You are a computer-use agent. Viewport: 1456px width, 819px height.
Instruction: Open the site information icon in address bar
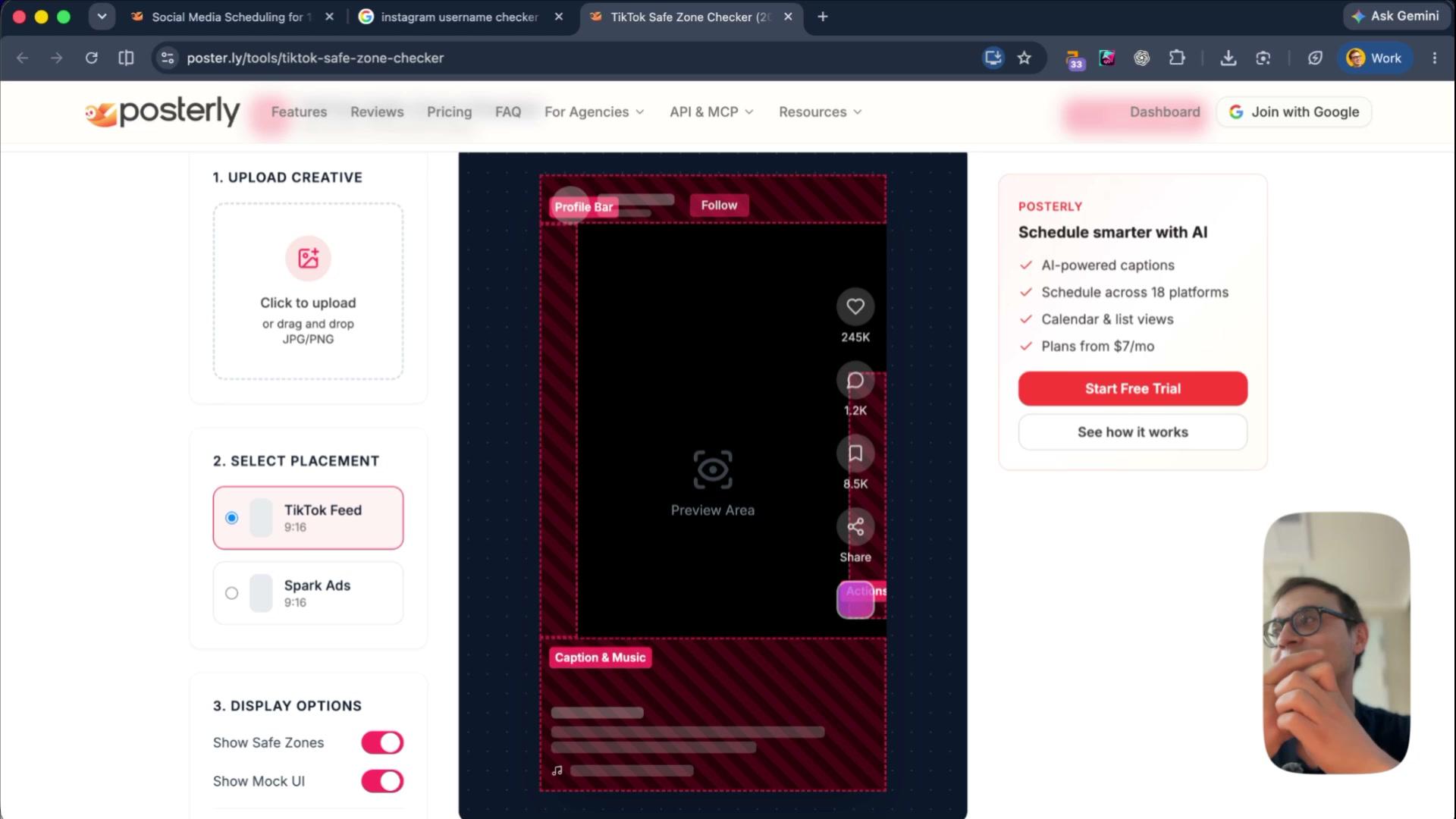(168, 58)
